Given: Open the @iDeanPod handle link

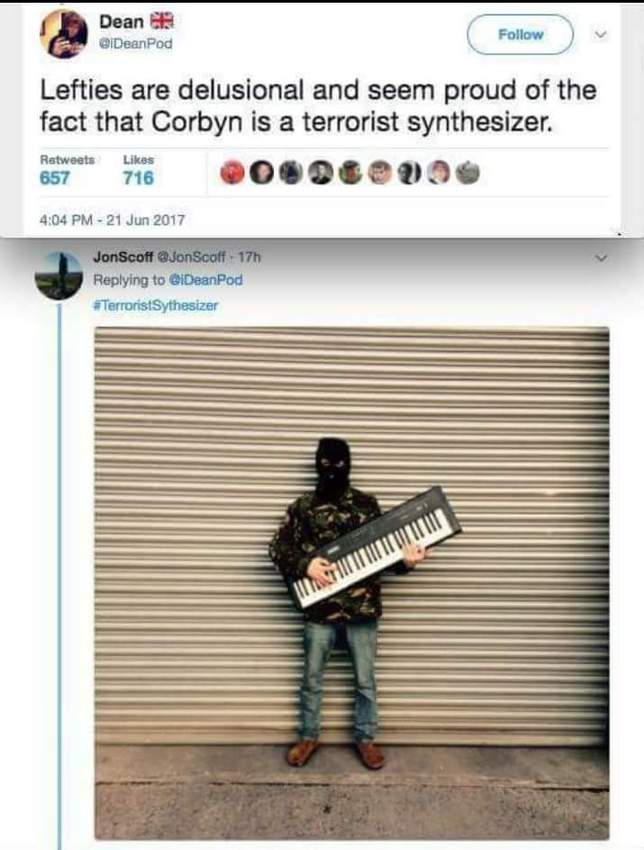Looking at the screenshot, I should click(x=135, y=44).
